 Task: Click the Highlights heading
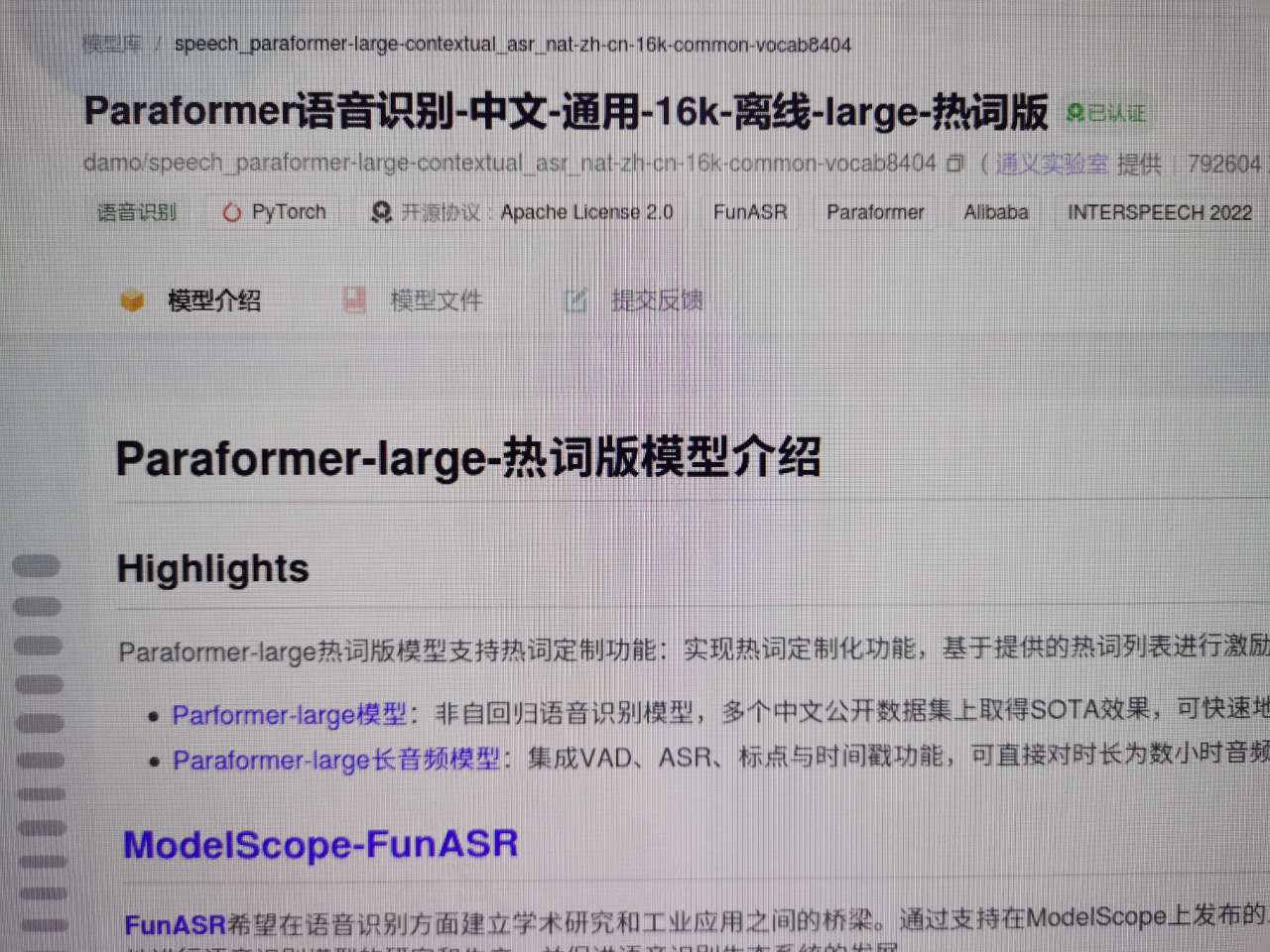213,569
